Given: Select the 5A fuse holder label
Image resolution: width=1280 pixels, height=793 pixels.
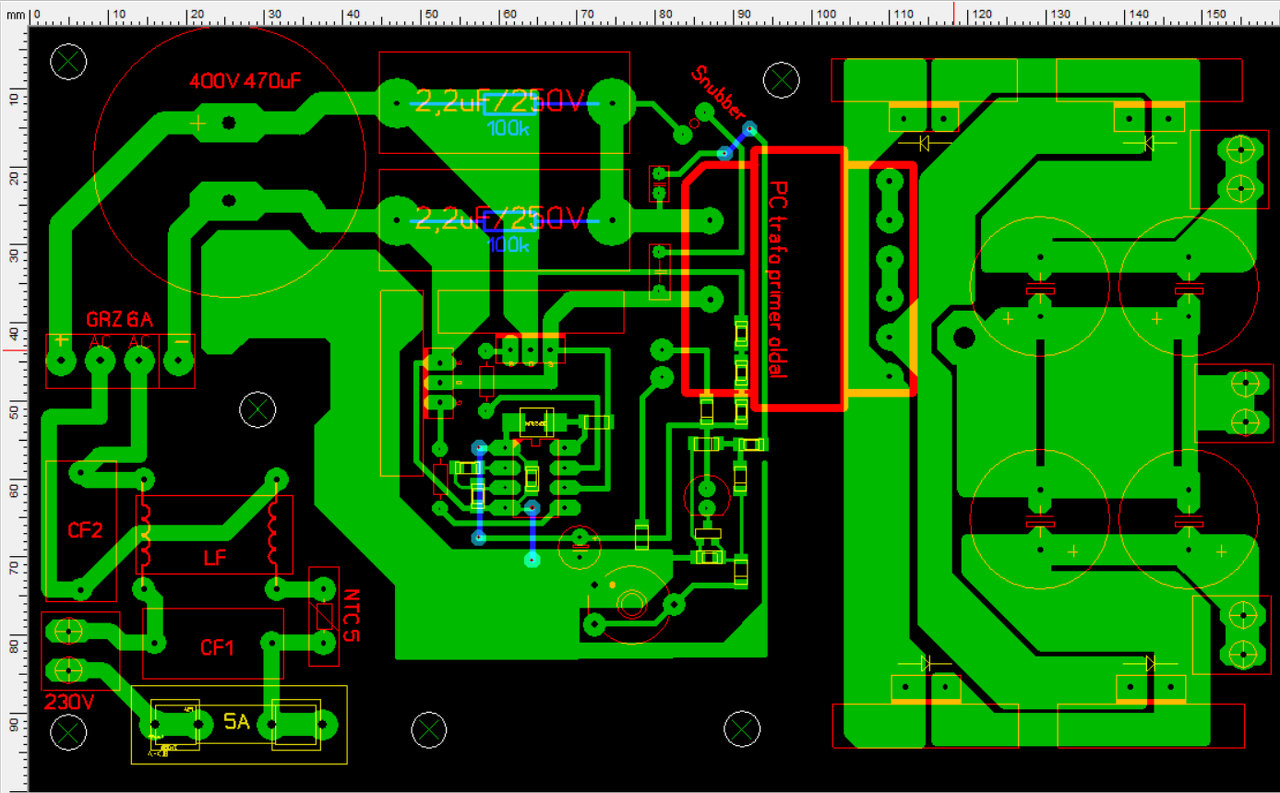Looking at the screenshot, I should (x=236, y=722).
